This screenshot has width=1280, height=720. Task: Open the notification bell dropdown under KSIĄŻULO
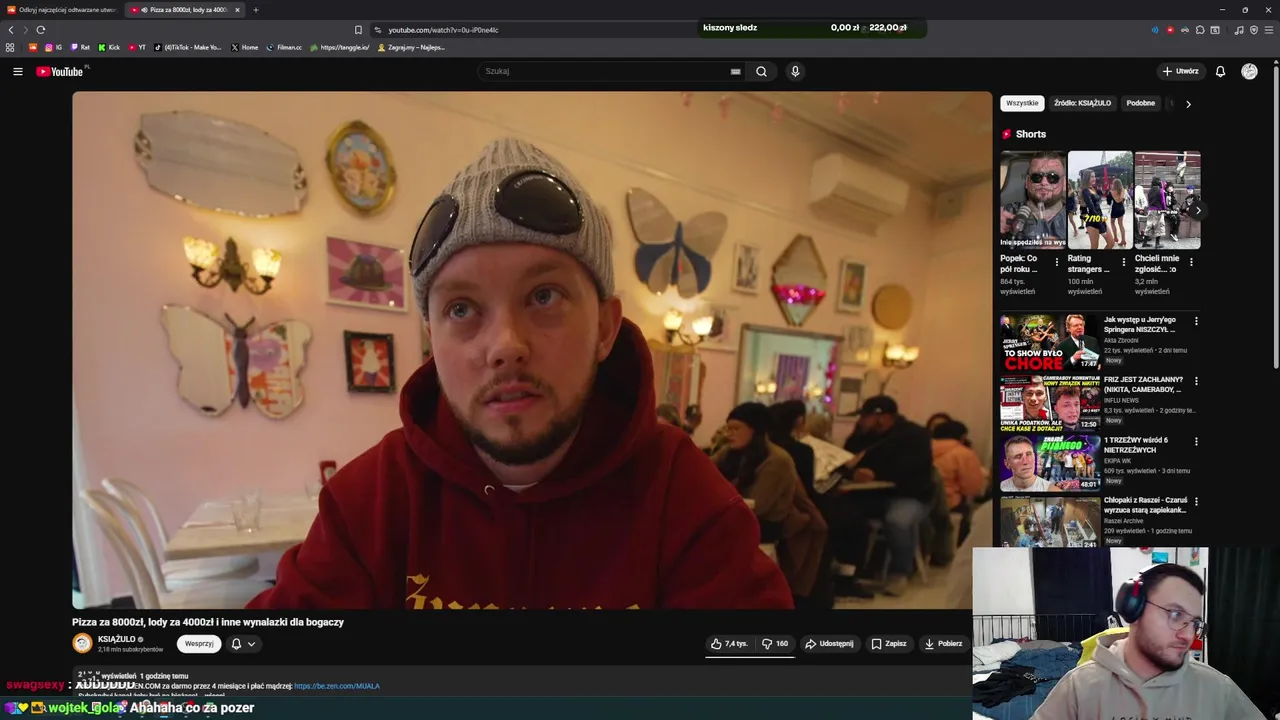[244, 644]
